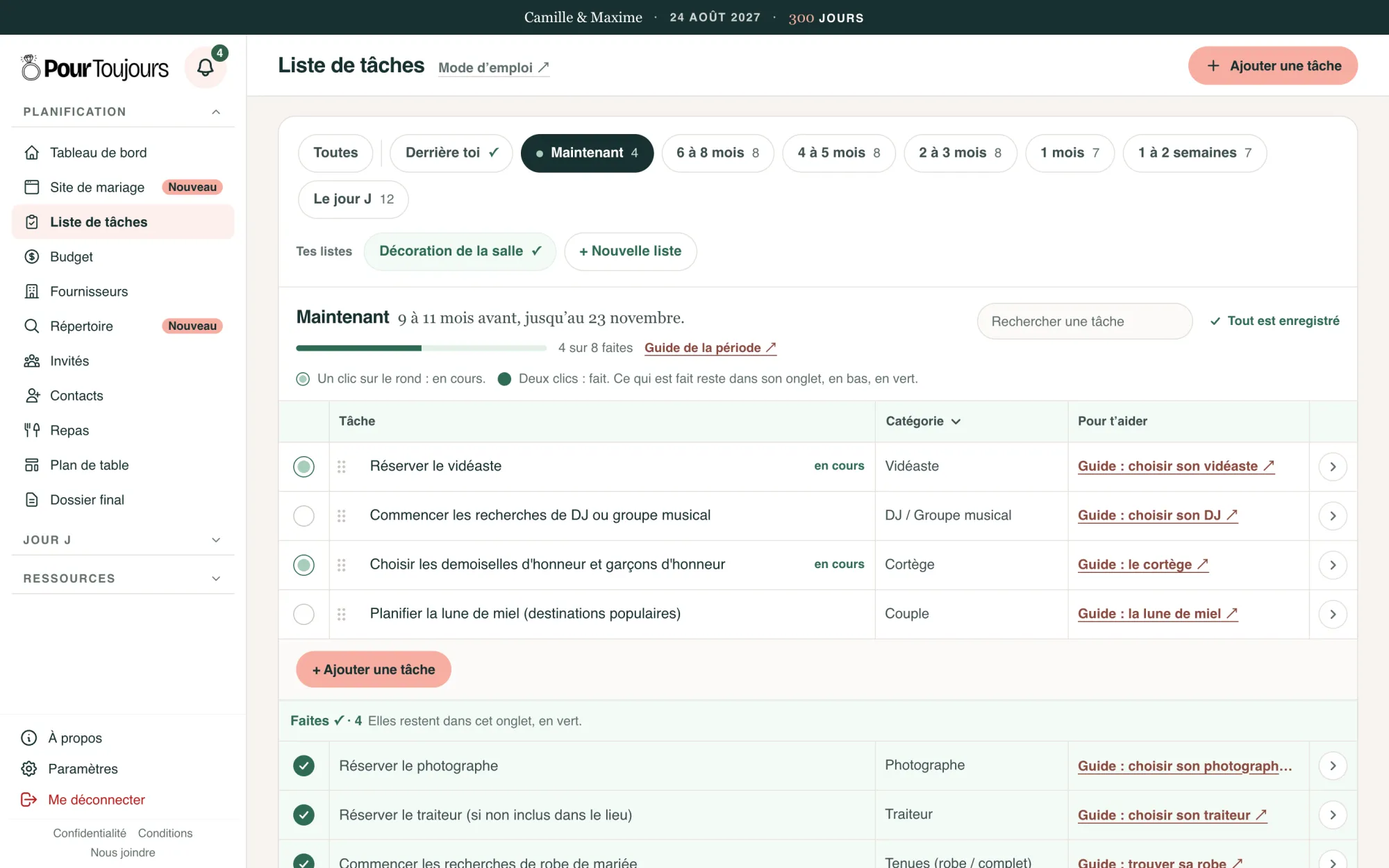Open the Dossier final document icon
This screenshot has width=1389, height=868.
32,500
